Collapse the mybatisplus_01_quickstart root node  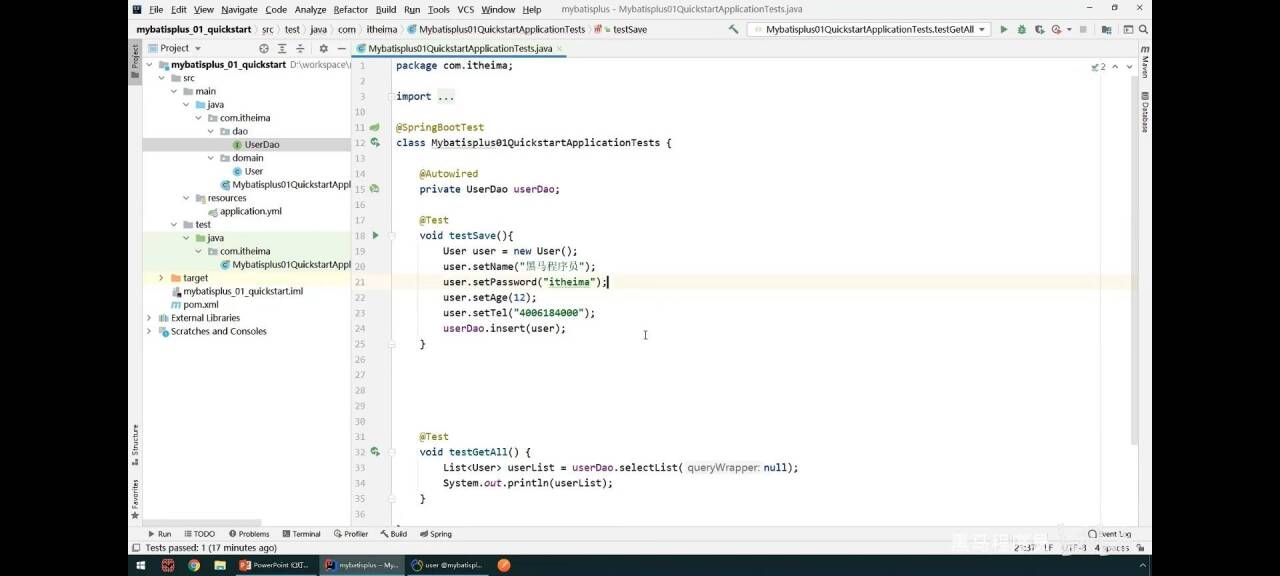(x=150, y=65)
